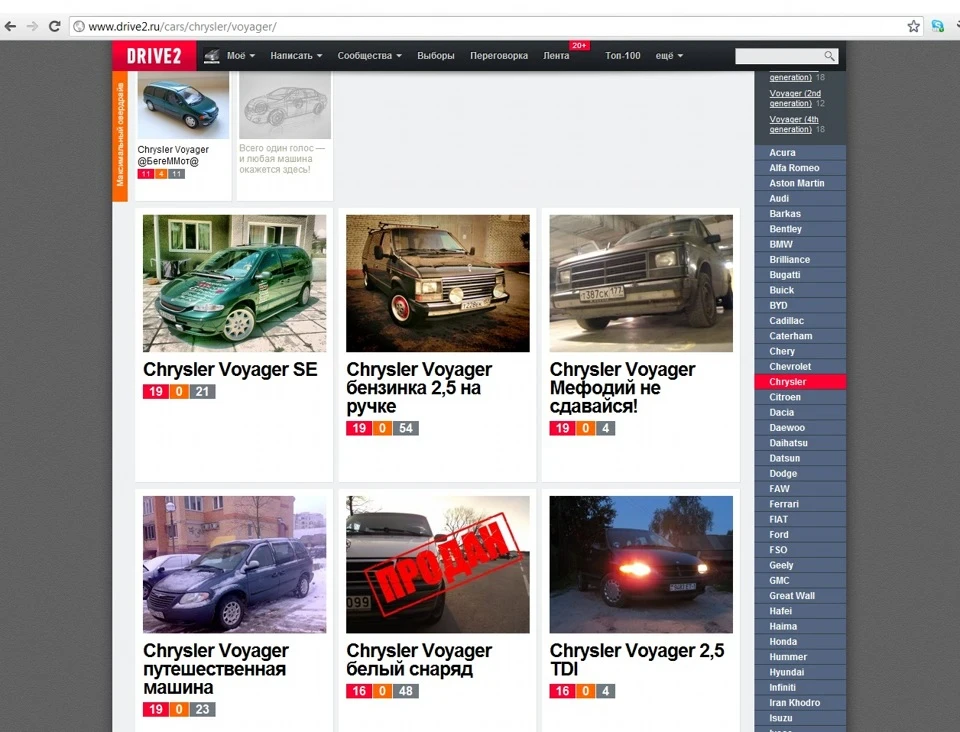This screenshot has height=732, width=960.
Task: Expand the Моё dropdown menu
Action: click(241, 56)
